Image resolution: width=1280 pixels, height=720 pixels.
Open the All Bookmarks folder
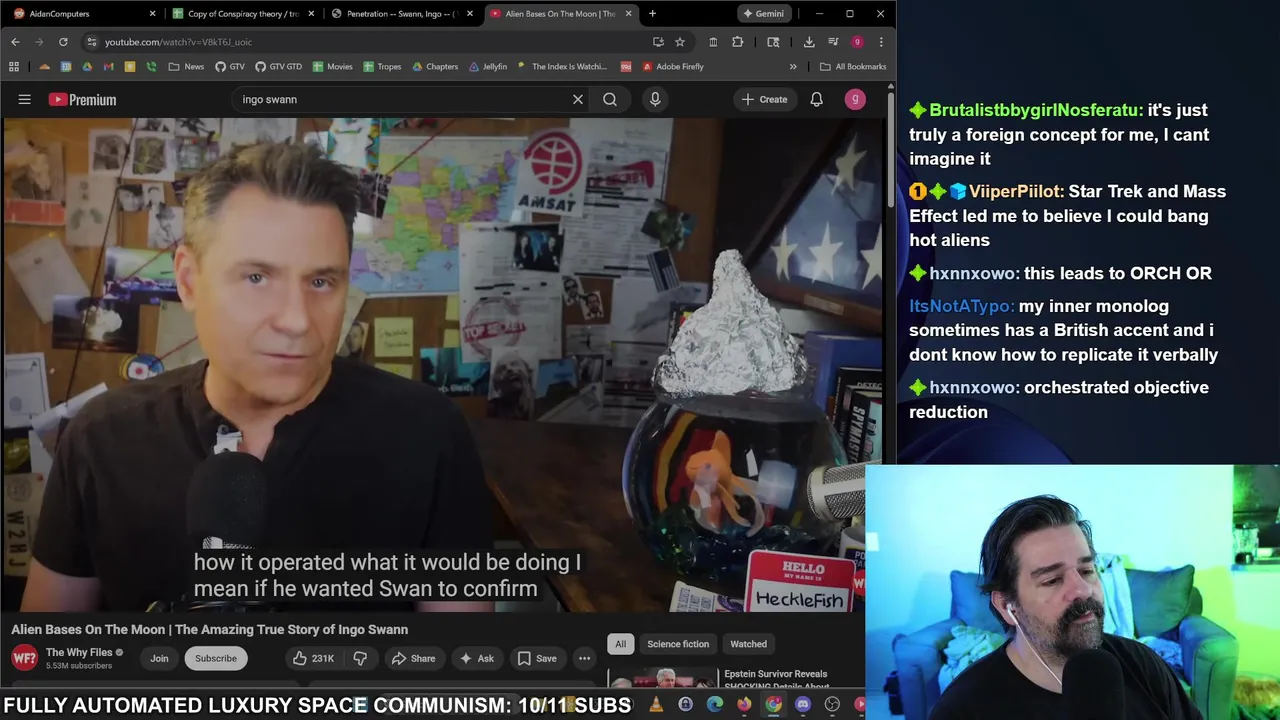click(853, 67)
